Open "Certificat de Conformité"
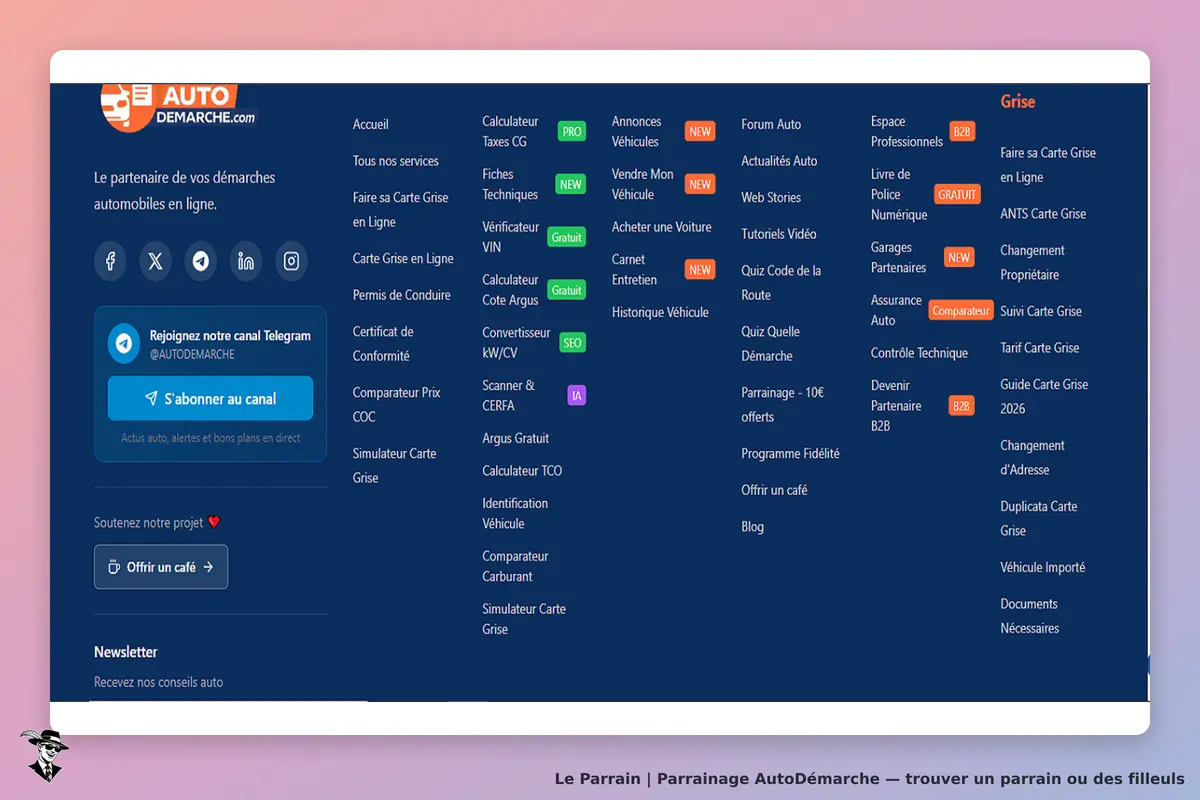1200x800 pixels. 382,343
